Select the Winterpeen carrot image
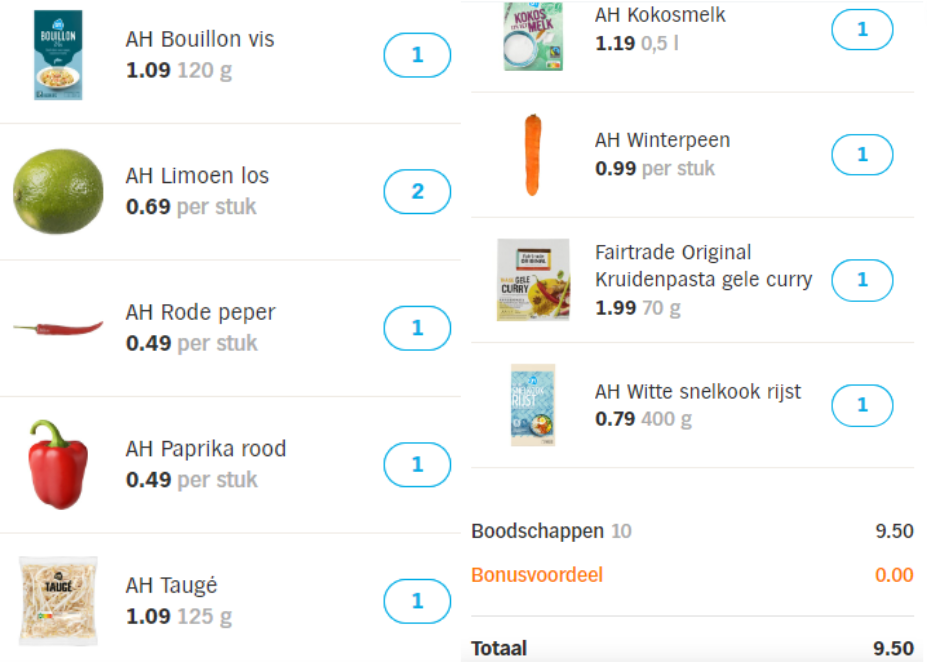927x667 pixels. click(x=533, y=155)
